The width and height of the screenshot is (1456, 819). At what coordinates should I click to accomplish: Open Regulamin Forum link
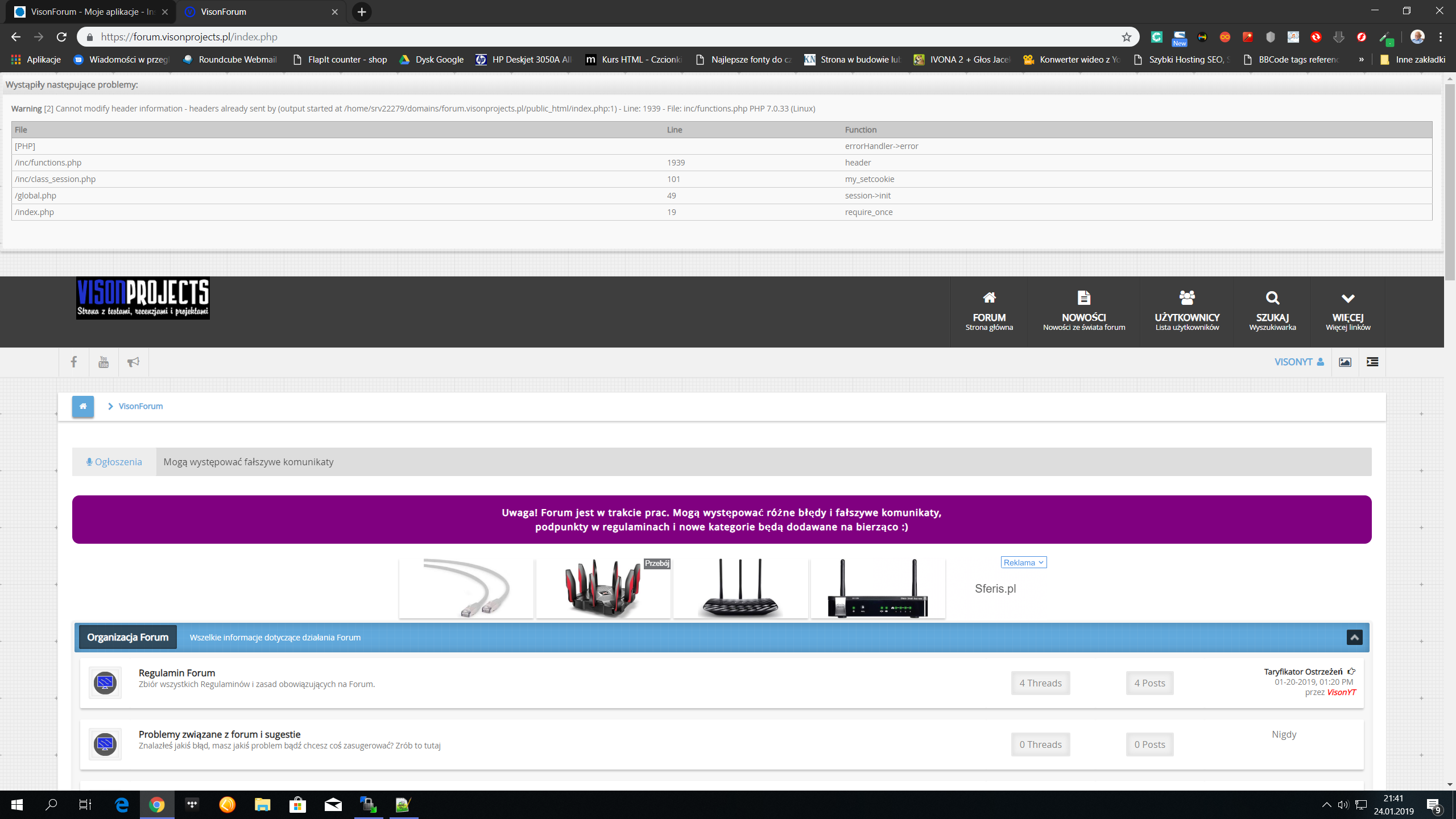pos(177,673)
